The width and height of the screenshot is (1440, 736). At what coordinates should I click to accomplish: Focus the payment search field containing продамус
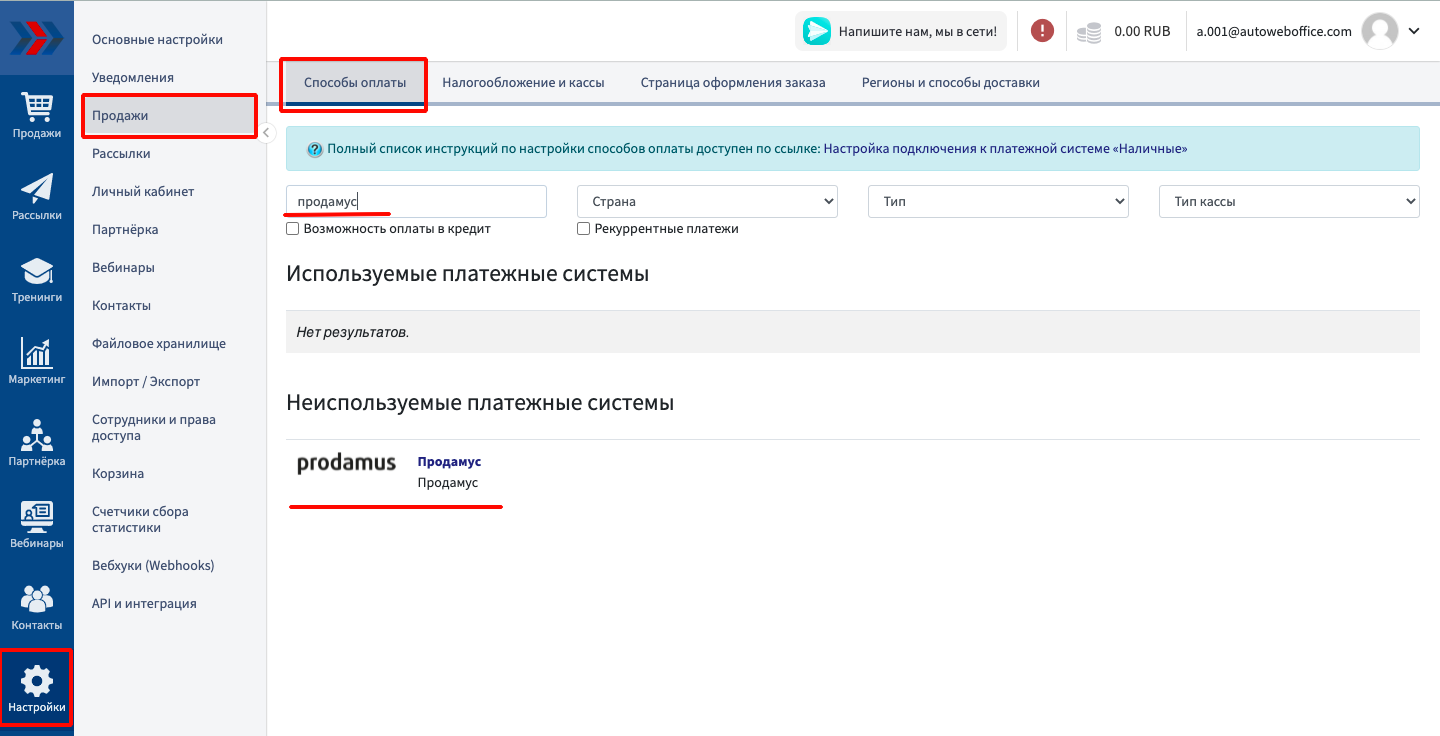tap(416, 201)
